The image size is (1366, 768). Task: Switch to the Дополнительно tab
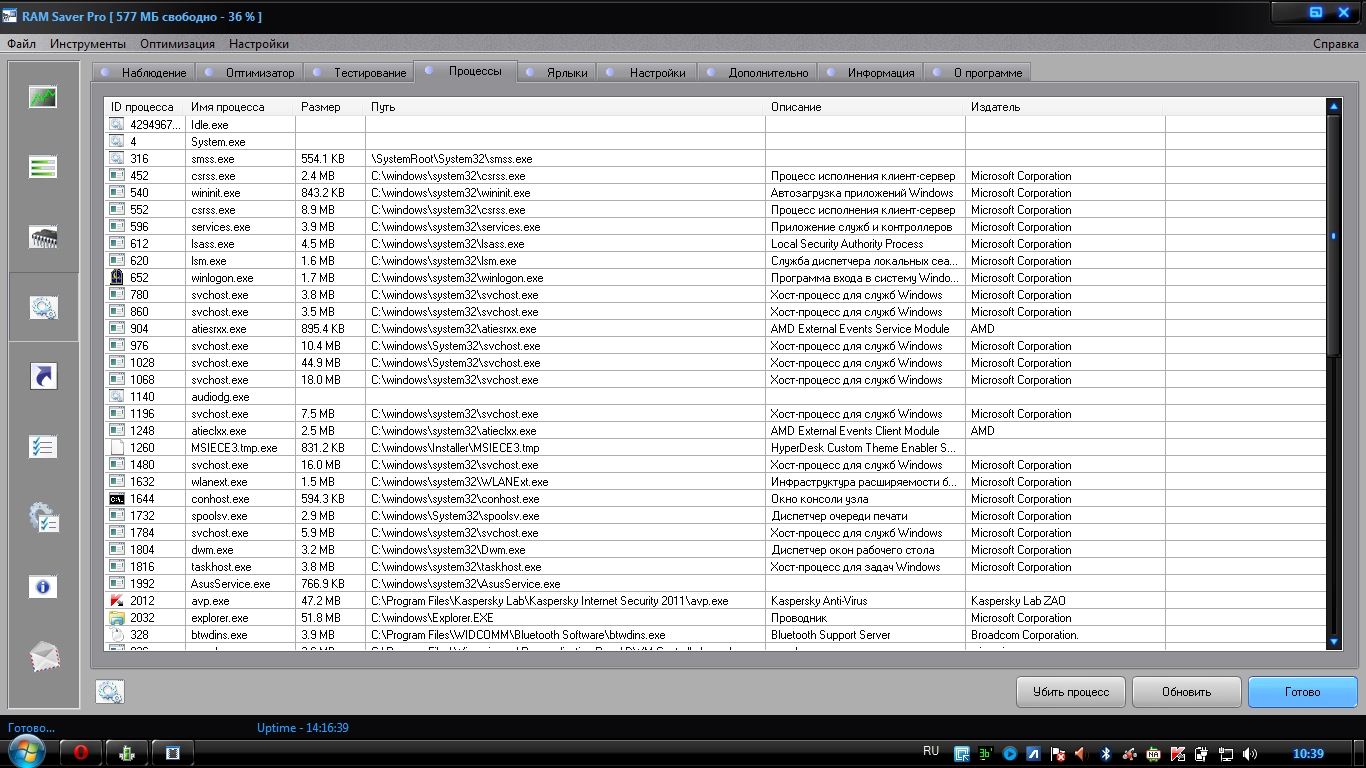(x=758, y=73)
